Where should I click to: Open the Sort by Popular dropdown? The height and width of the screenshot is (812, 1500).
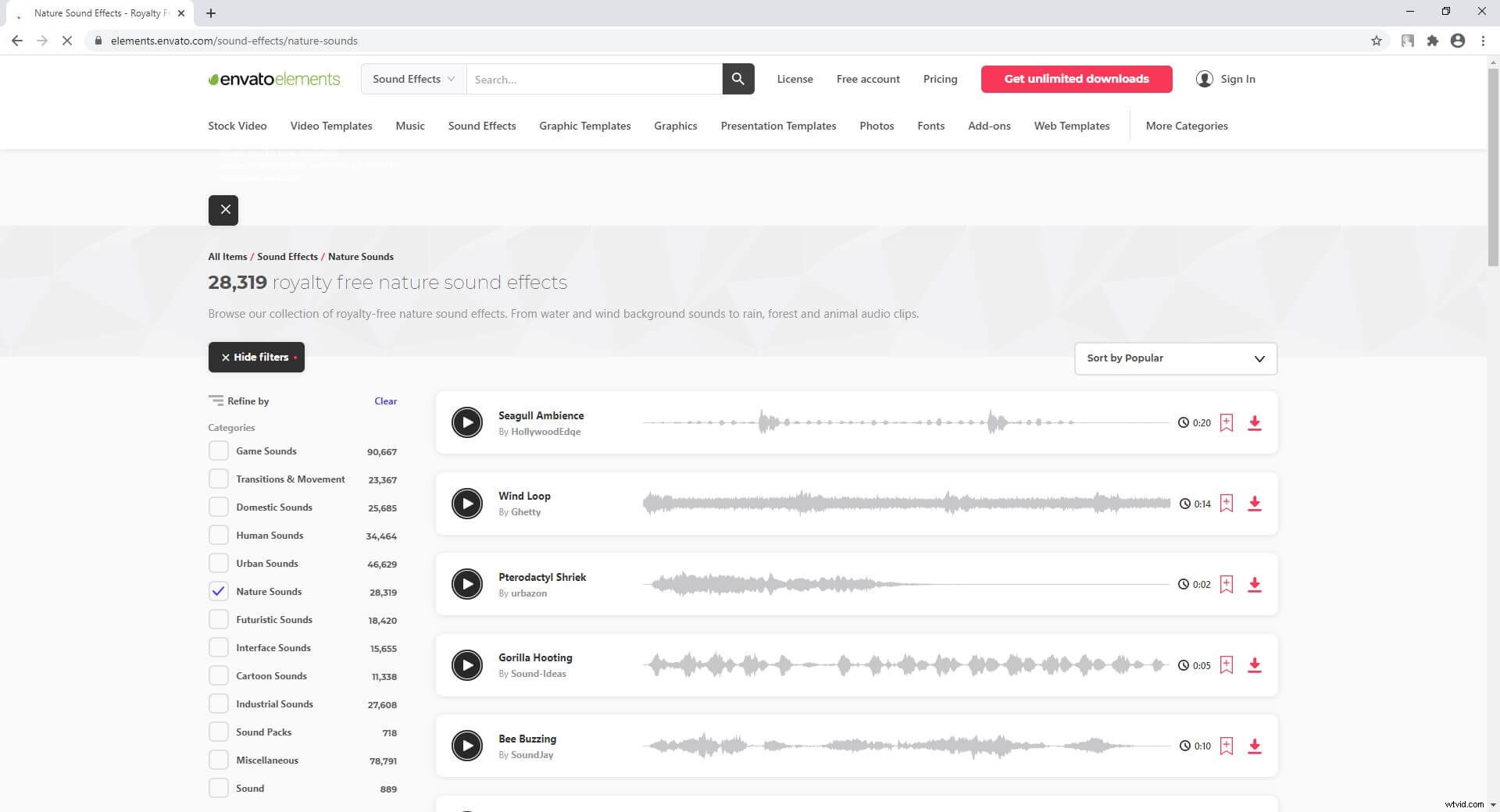(x=1175, y=358)
